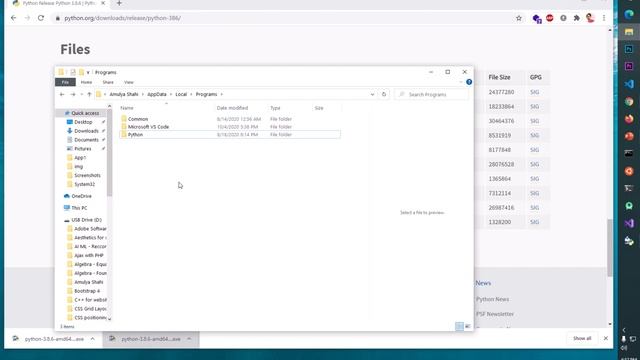Open Ubuntu app from the taskbar
Screen dimensions: 640x360
pos(629,171)
